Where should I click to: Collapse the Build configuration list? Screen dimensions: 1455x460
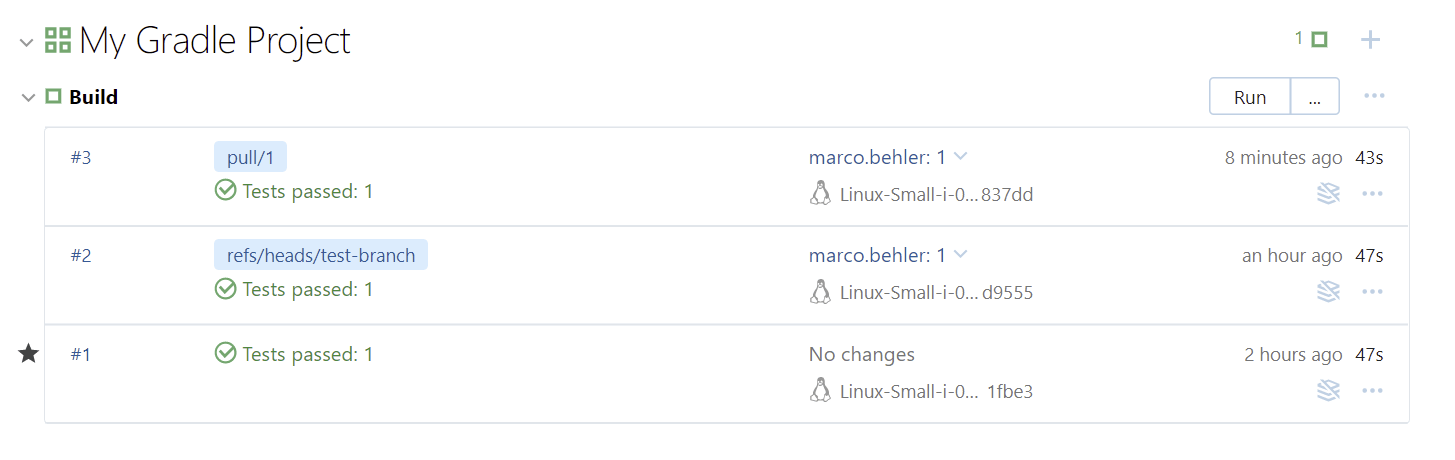pyautogui.click(x=27, y=97)
